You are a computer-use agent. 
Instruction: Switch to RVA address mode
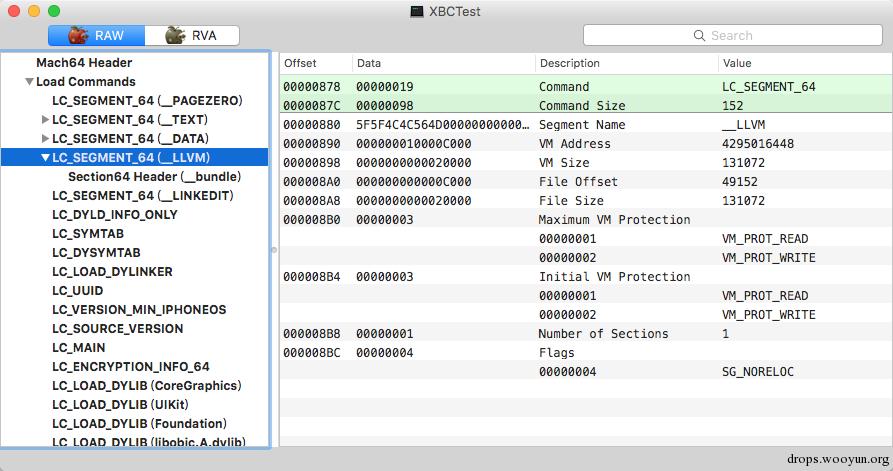click(x=192, y=35)
